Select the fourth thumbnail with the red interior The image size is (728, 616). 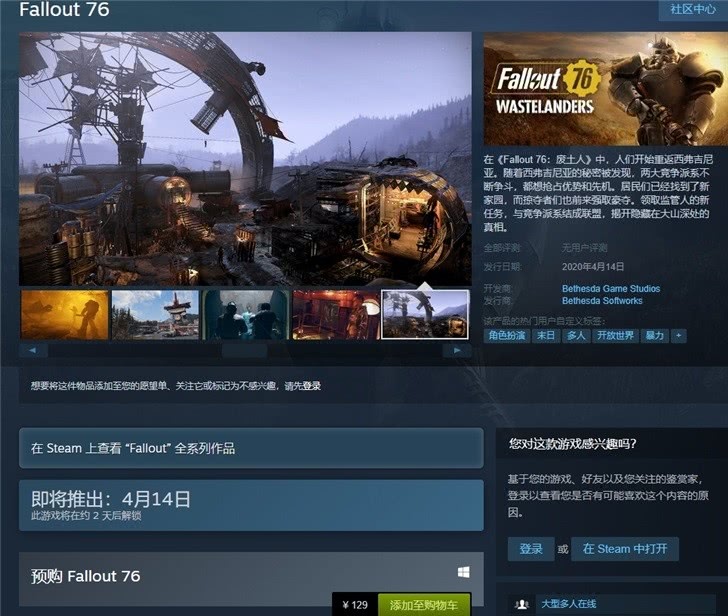pos(336,315)
